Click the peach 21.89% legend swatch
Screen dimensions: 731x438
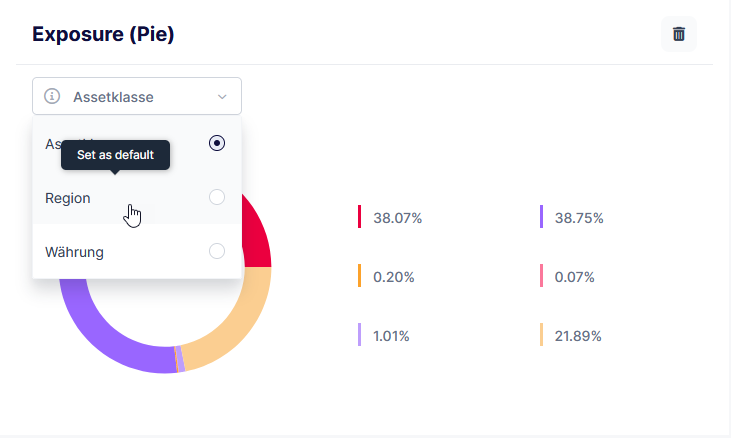[541, 335]
